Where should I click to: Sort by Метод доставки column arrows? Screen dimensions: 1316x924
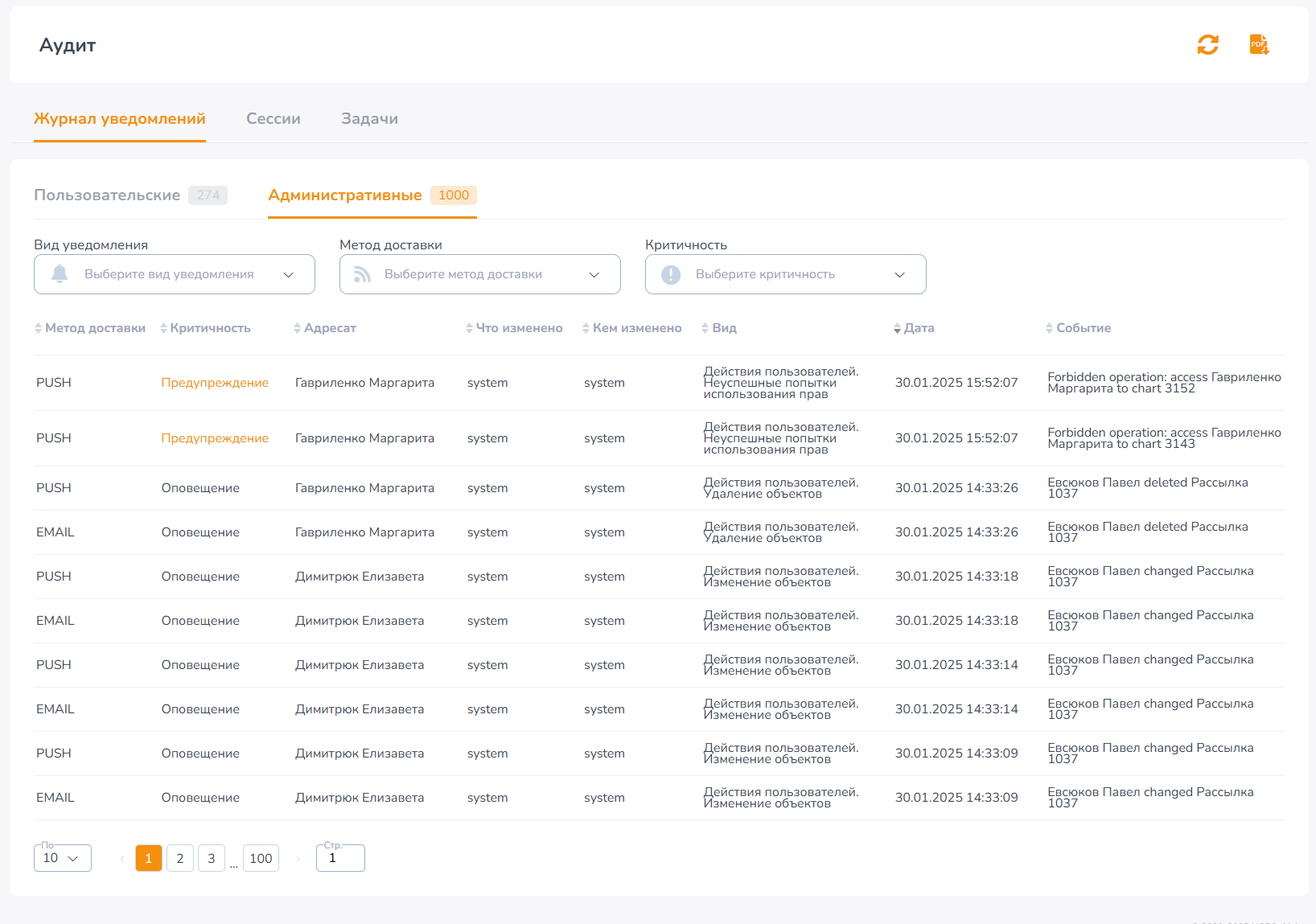click(38, 328)
